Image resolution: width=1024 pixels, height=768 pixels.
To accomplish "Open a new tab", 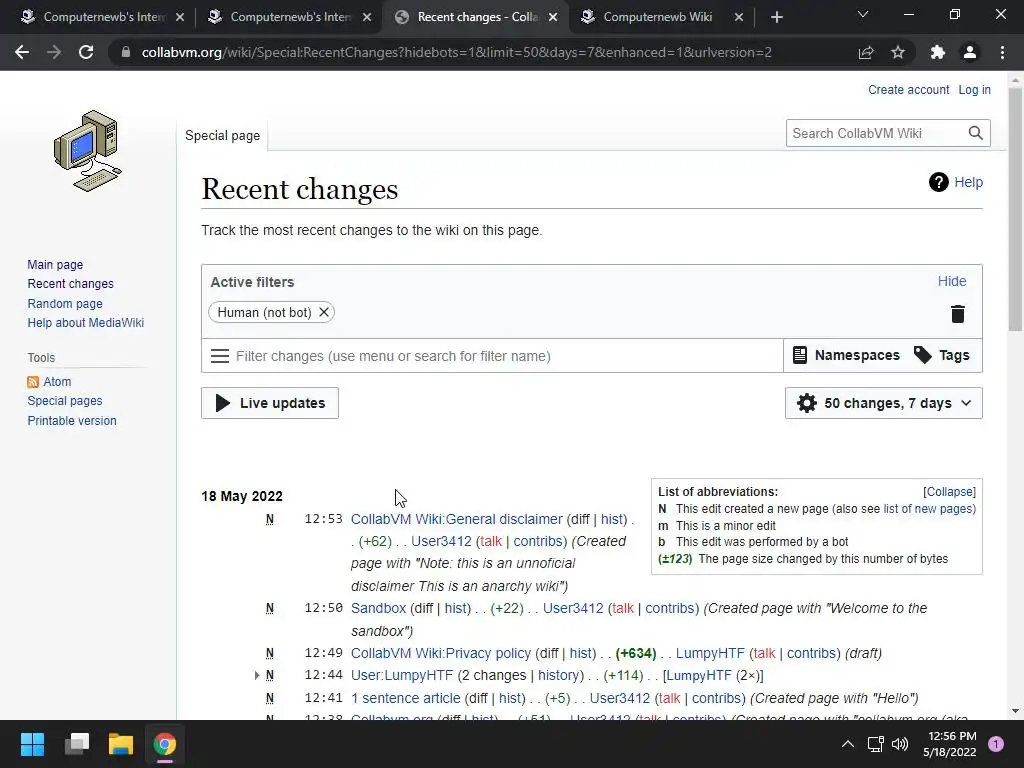I will coord(776,17).
